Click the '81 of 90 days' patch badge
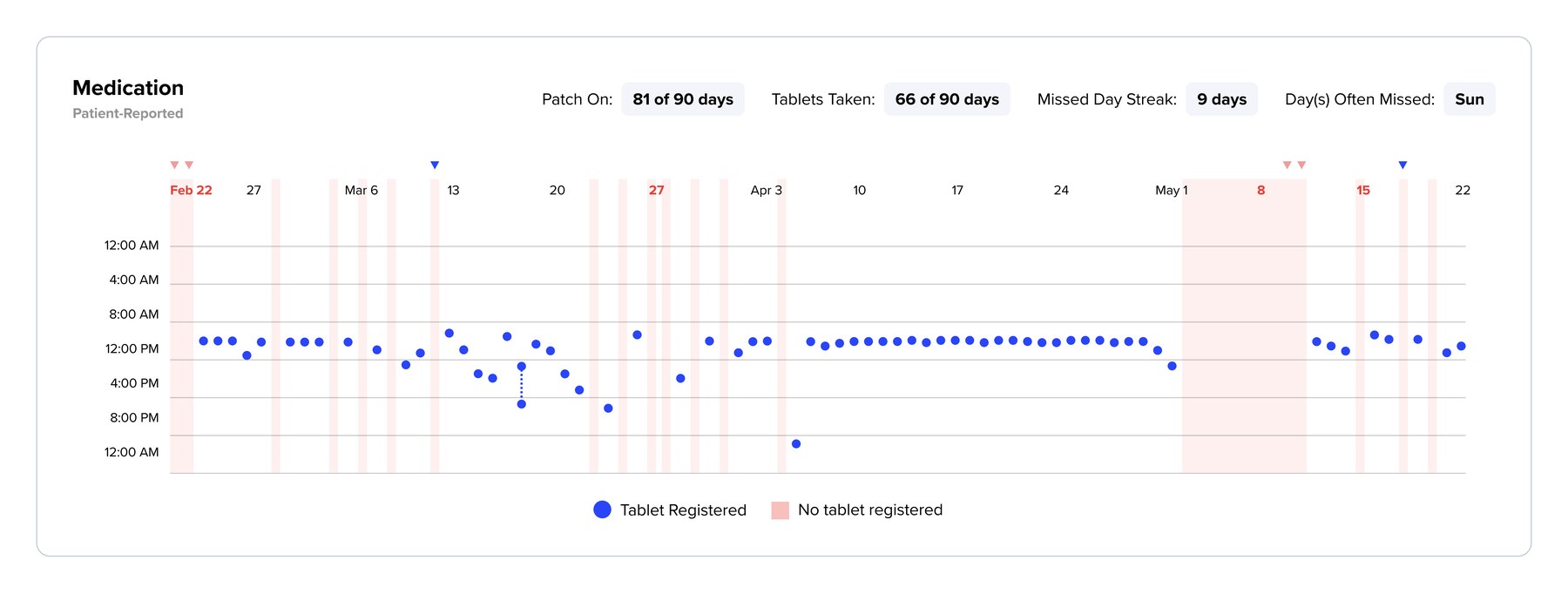Image resolution: width=1568 pixels, height=594 pixels. (683, 99)
